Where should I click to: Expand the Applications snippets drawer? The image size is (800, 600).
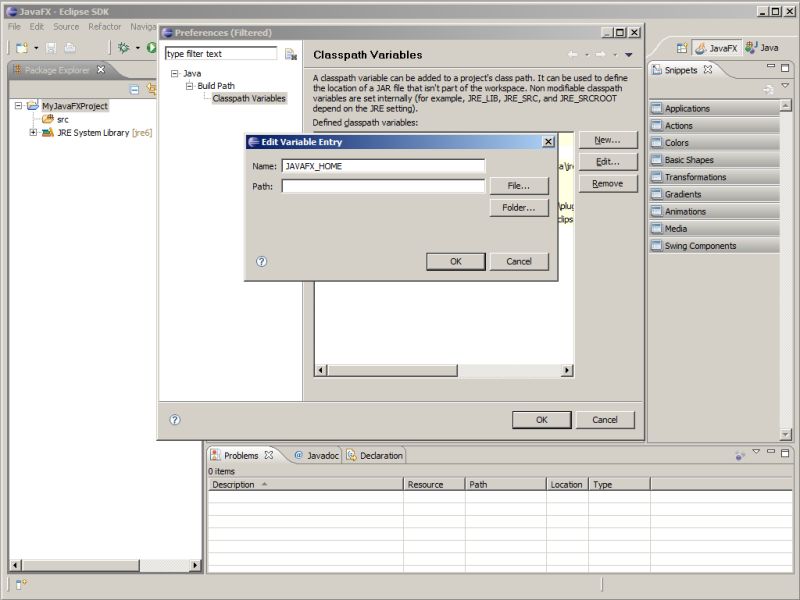pos(714,108)
